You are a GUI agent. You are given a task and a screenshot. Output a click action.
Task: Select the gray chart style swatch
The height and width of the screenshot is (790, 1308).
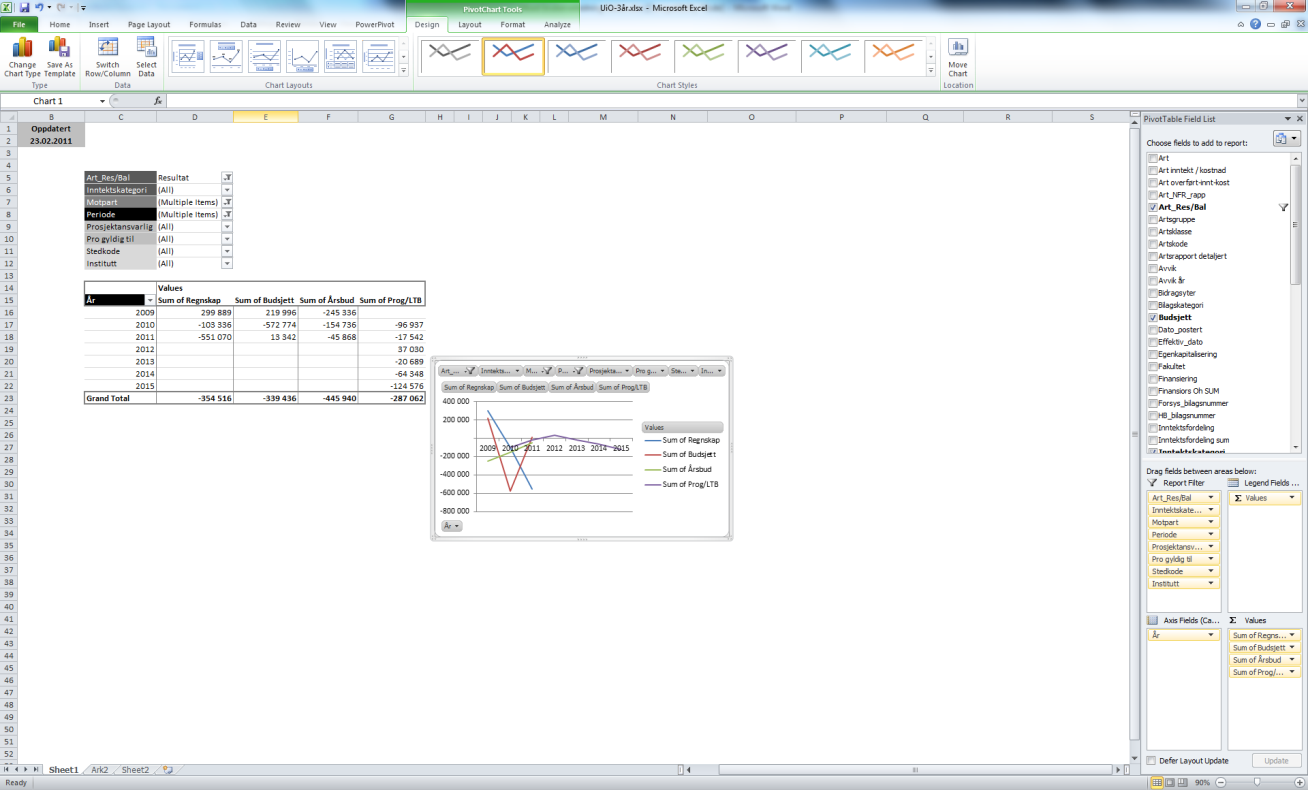pos(449,57)
